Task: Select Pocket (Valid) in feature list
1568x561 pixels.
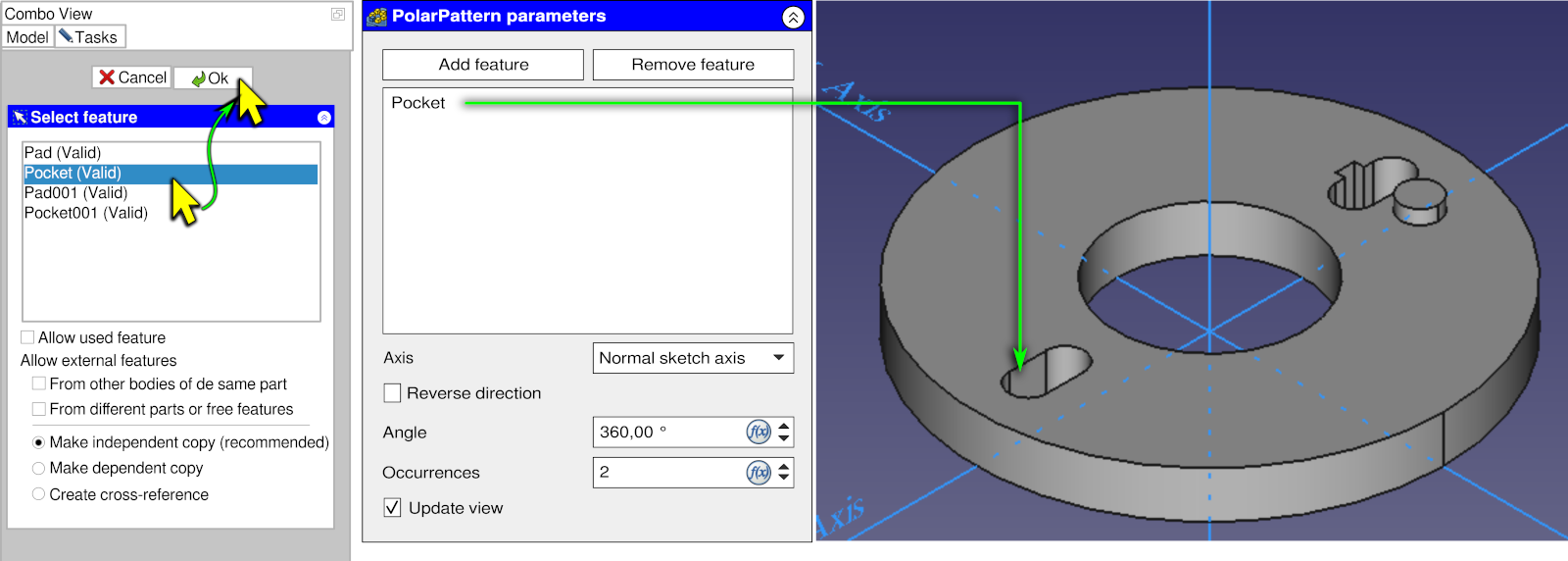Action: pyautogui.click(x=171, y=174)
